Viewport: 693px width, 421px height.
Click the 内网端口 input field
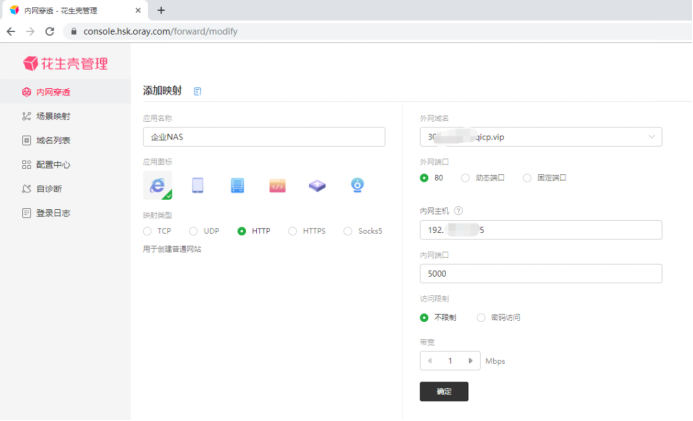541,273
